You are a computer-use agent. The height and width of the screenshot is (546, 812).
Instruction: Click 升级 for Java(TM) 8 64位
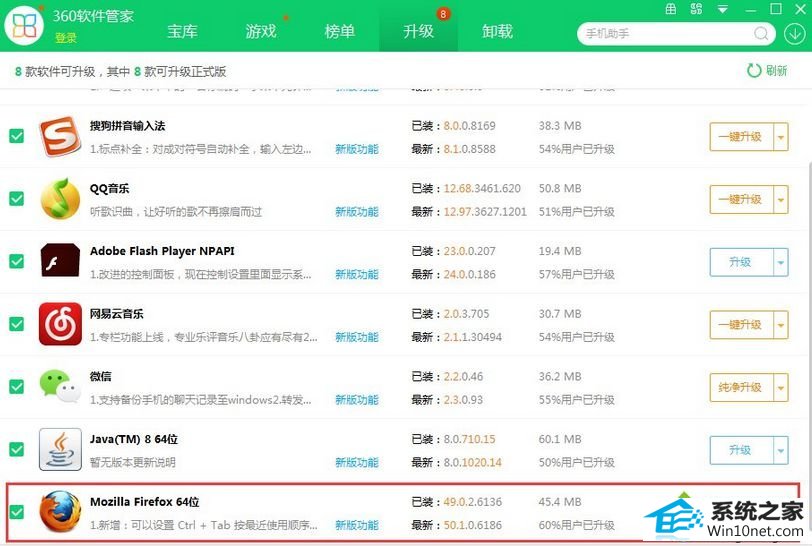(741, 450)
